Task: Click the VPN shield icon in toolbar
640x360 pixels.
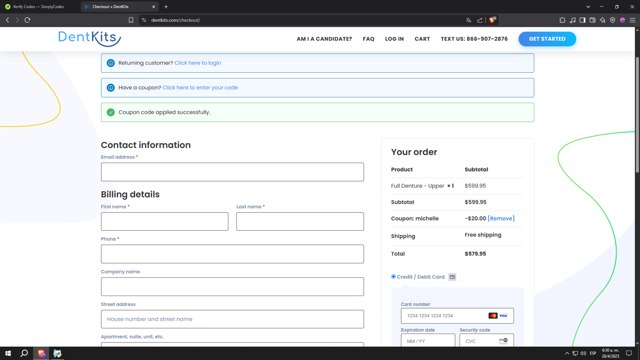Action: [613, 20]
